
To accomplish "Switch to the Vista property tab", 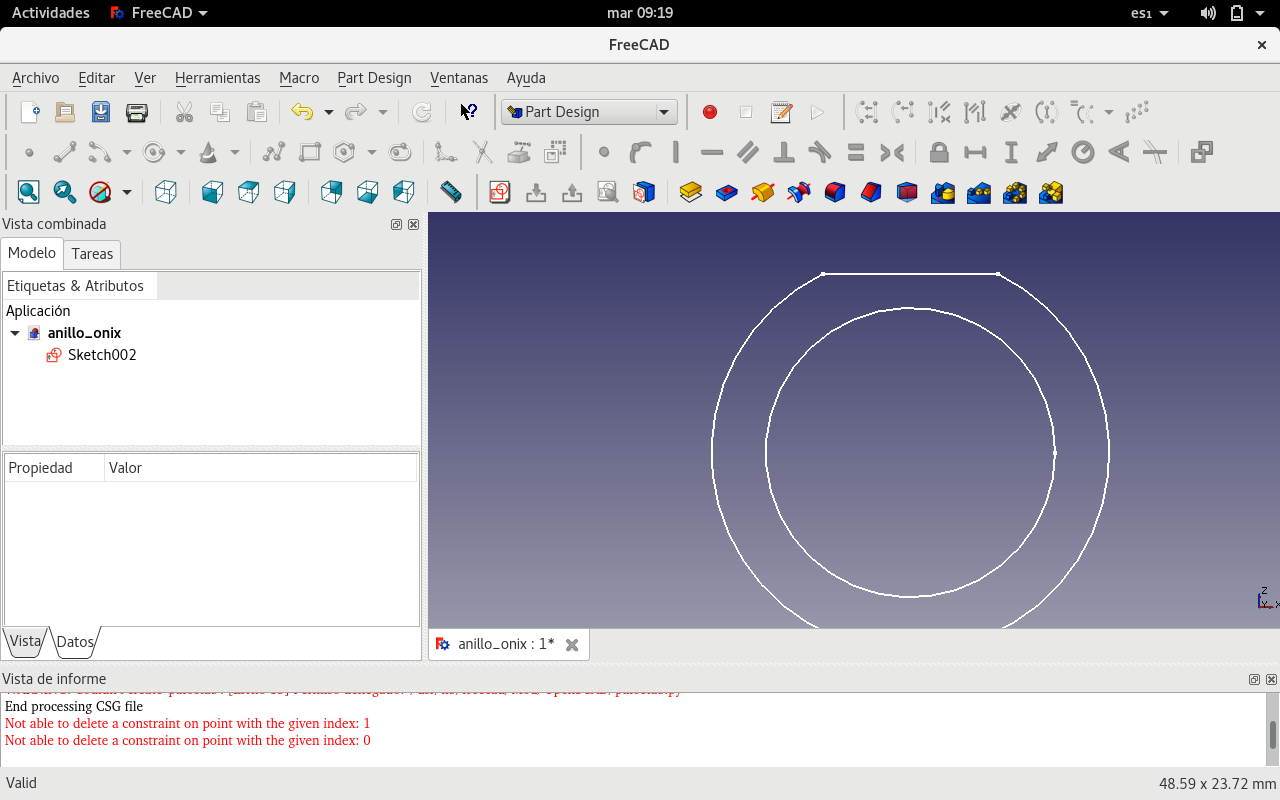I will click(25, 641).
